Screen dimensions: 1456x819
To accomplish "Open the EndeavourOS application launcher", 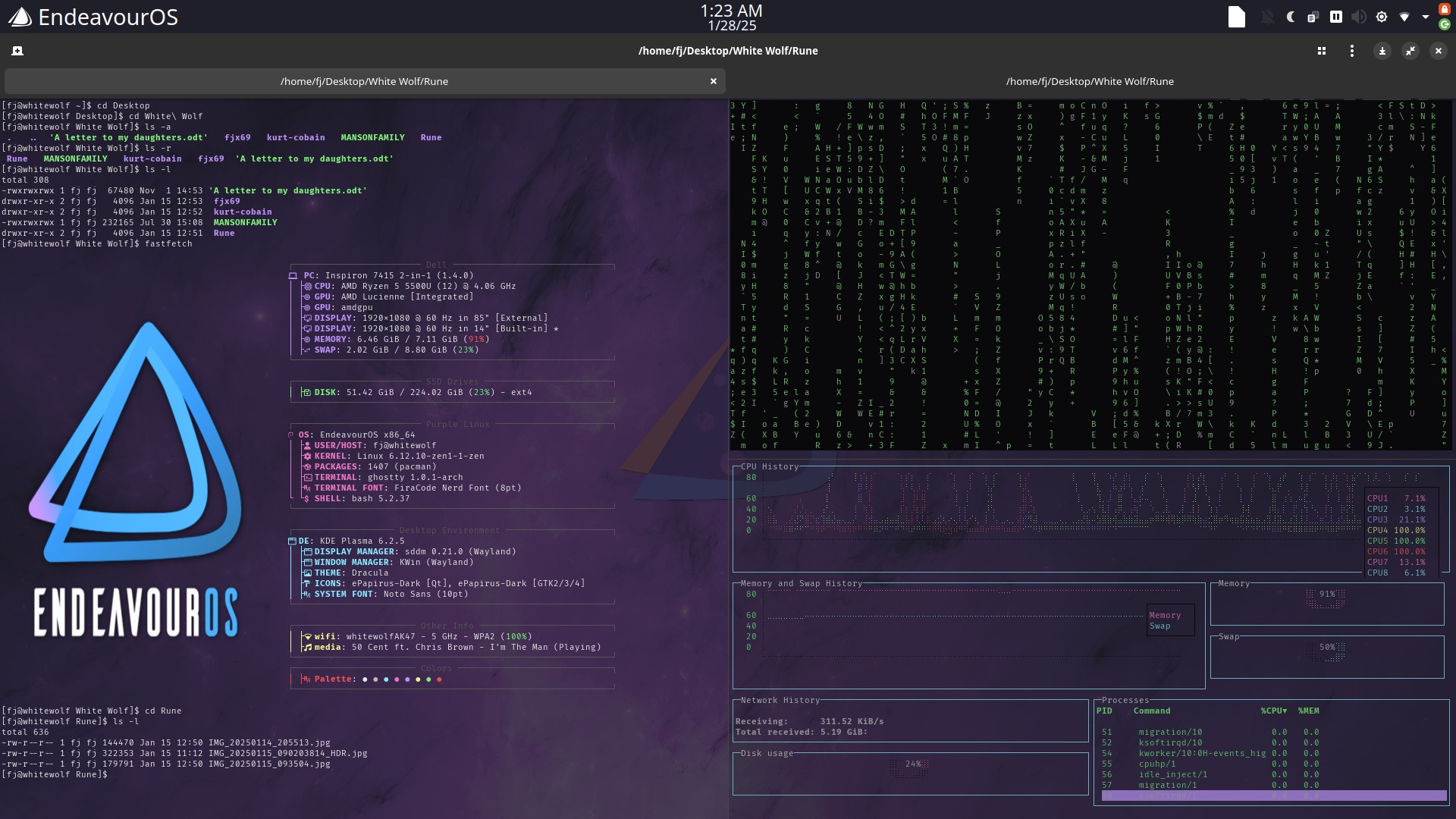I will (94, 17).
